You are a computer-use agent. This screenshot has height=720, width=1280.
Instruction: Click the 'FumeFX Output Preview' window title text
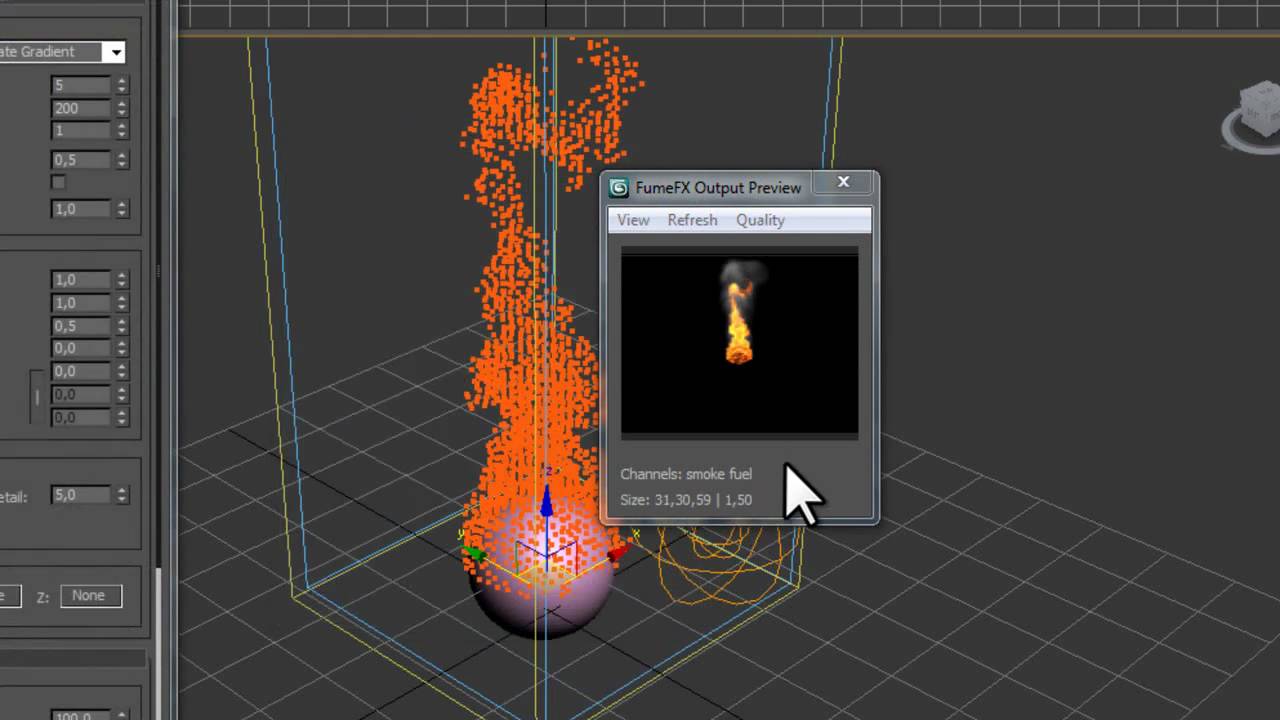pos(718,187)
